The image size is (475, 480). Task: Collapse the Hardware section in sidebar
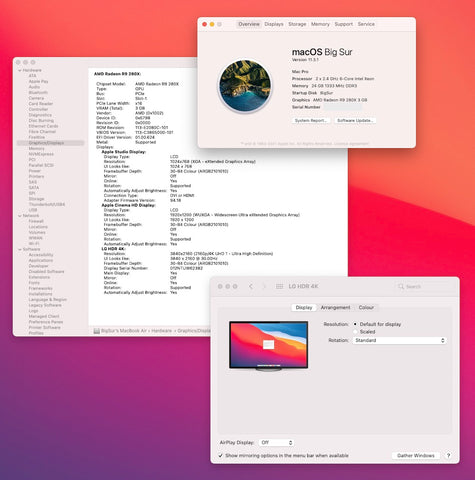click(x=20, y=70)
